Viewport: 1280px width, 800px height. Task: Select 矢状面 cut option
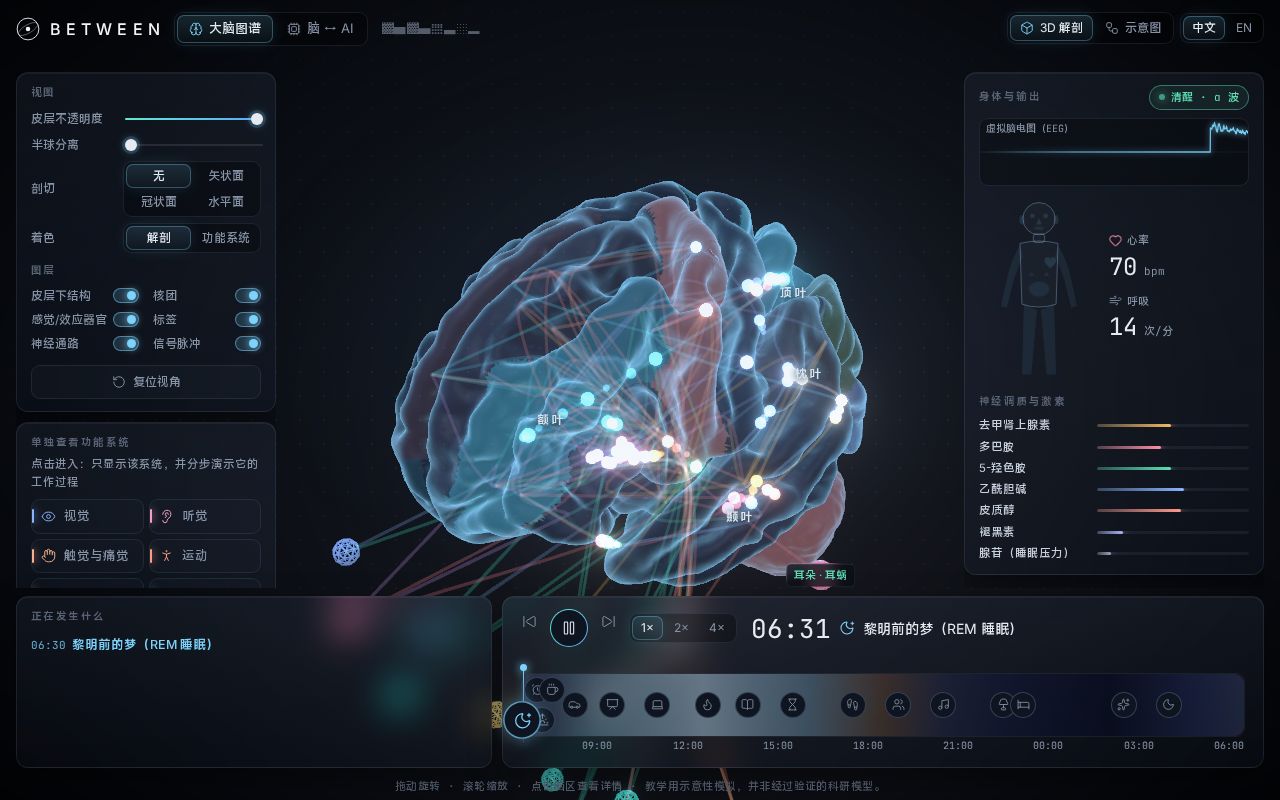(226, 176)
